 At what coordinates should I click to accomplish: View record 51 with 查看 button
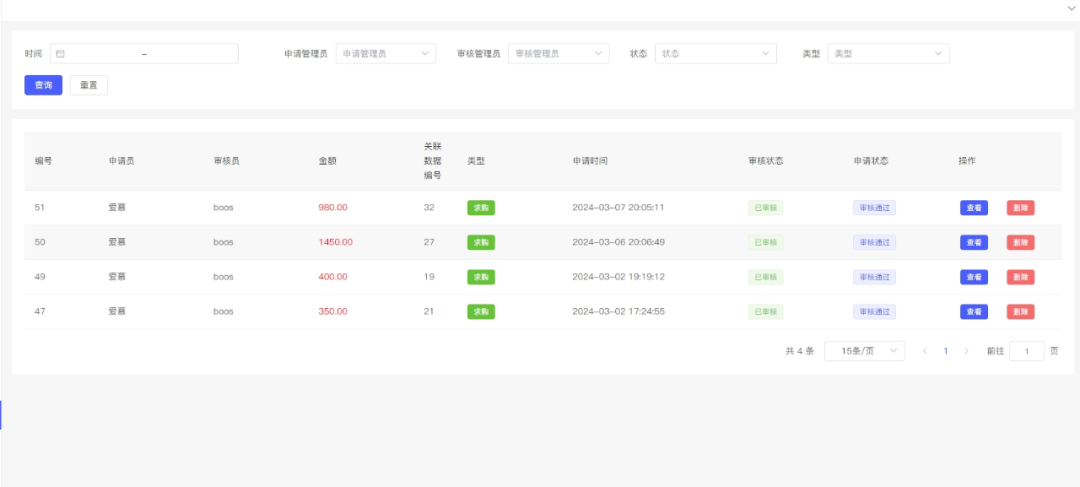pyautogui.click(x=973, y=208)
